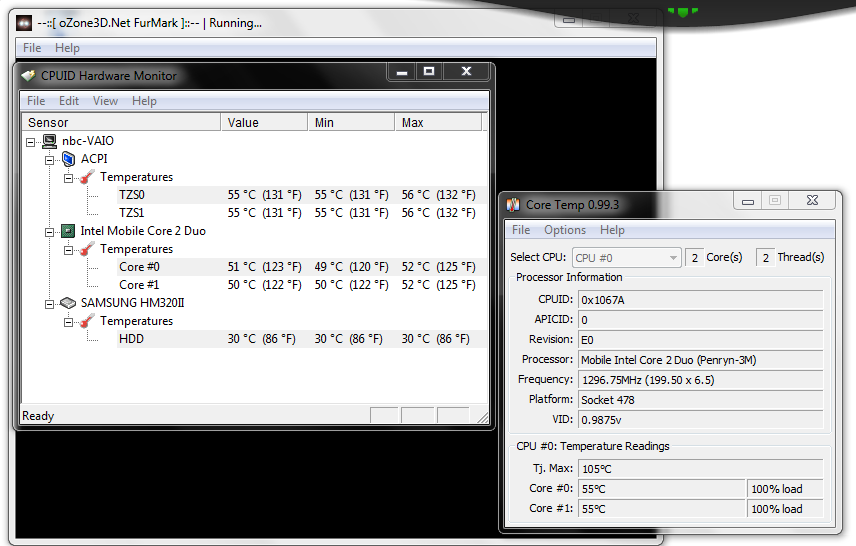The height and width of the screenshot is (546, 856).
Task: Minimize the Core Temp window
Action: (748, 201)
